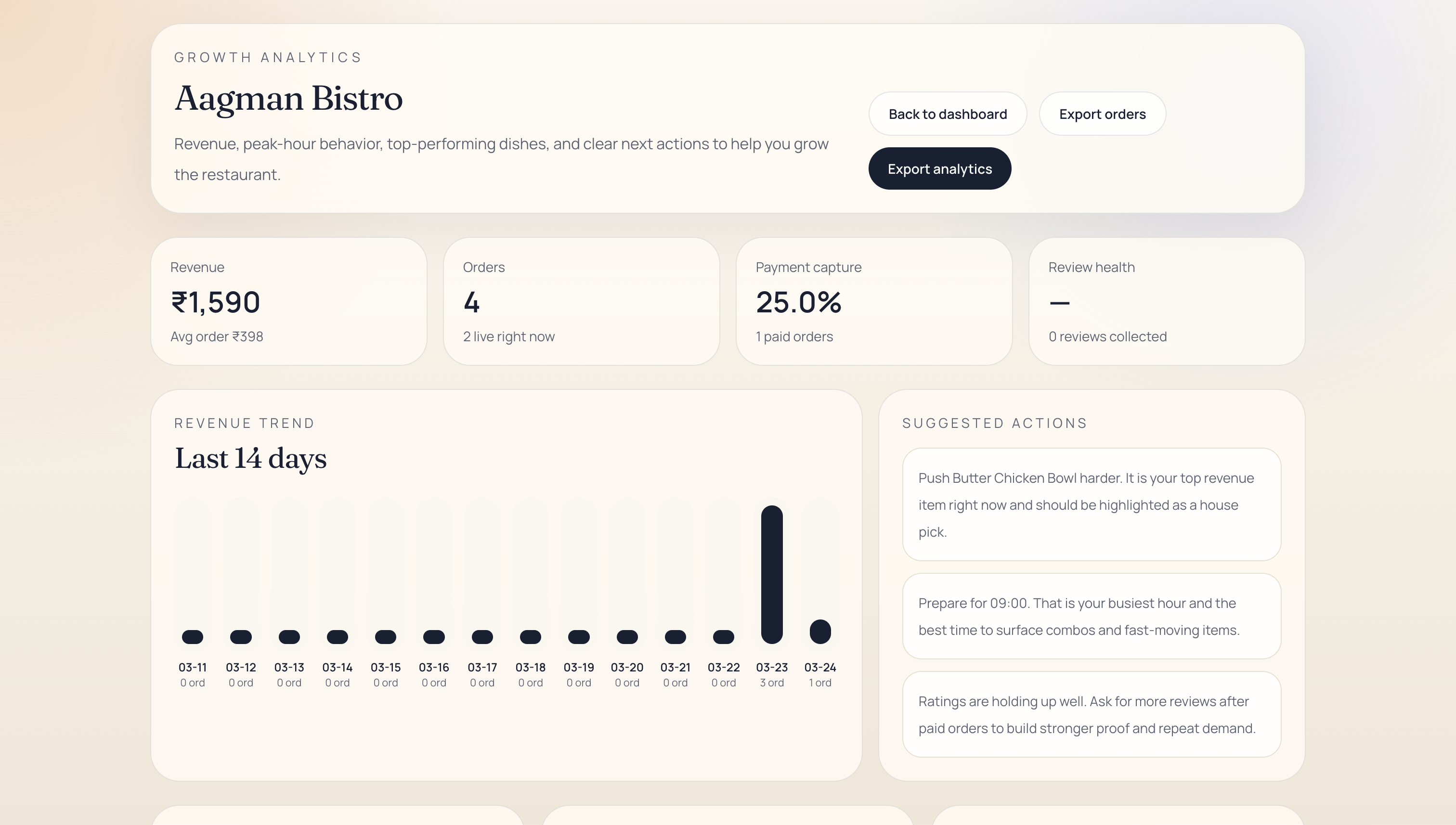1456x825 pixels.
Task: Click the Payment capture card
Action: 873,301
